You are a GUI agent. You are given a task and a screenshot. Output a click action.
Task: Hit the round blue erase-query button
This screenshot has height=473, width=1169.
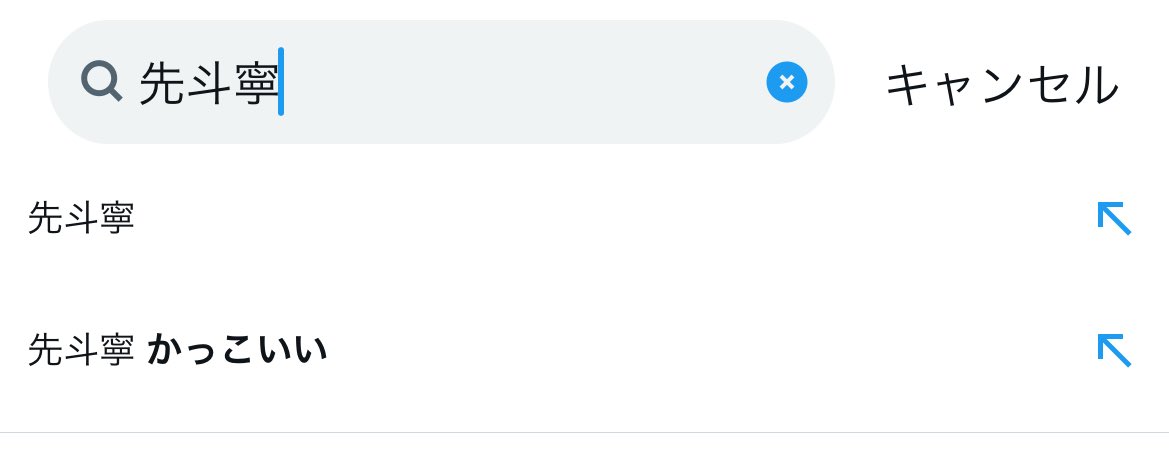787,82
